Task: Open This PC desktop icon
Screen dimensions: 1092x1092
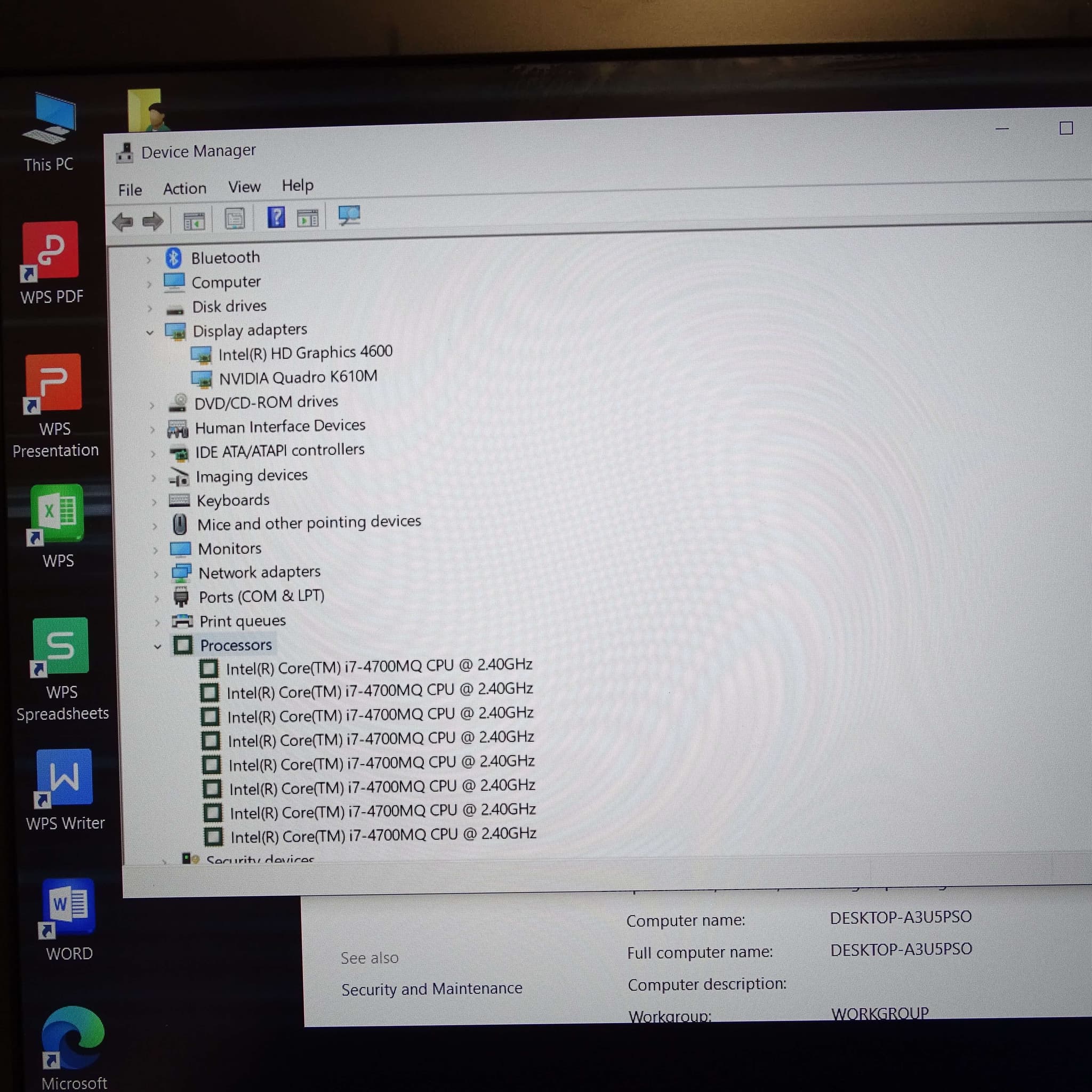Action: click(x=49, y=133)
